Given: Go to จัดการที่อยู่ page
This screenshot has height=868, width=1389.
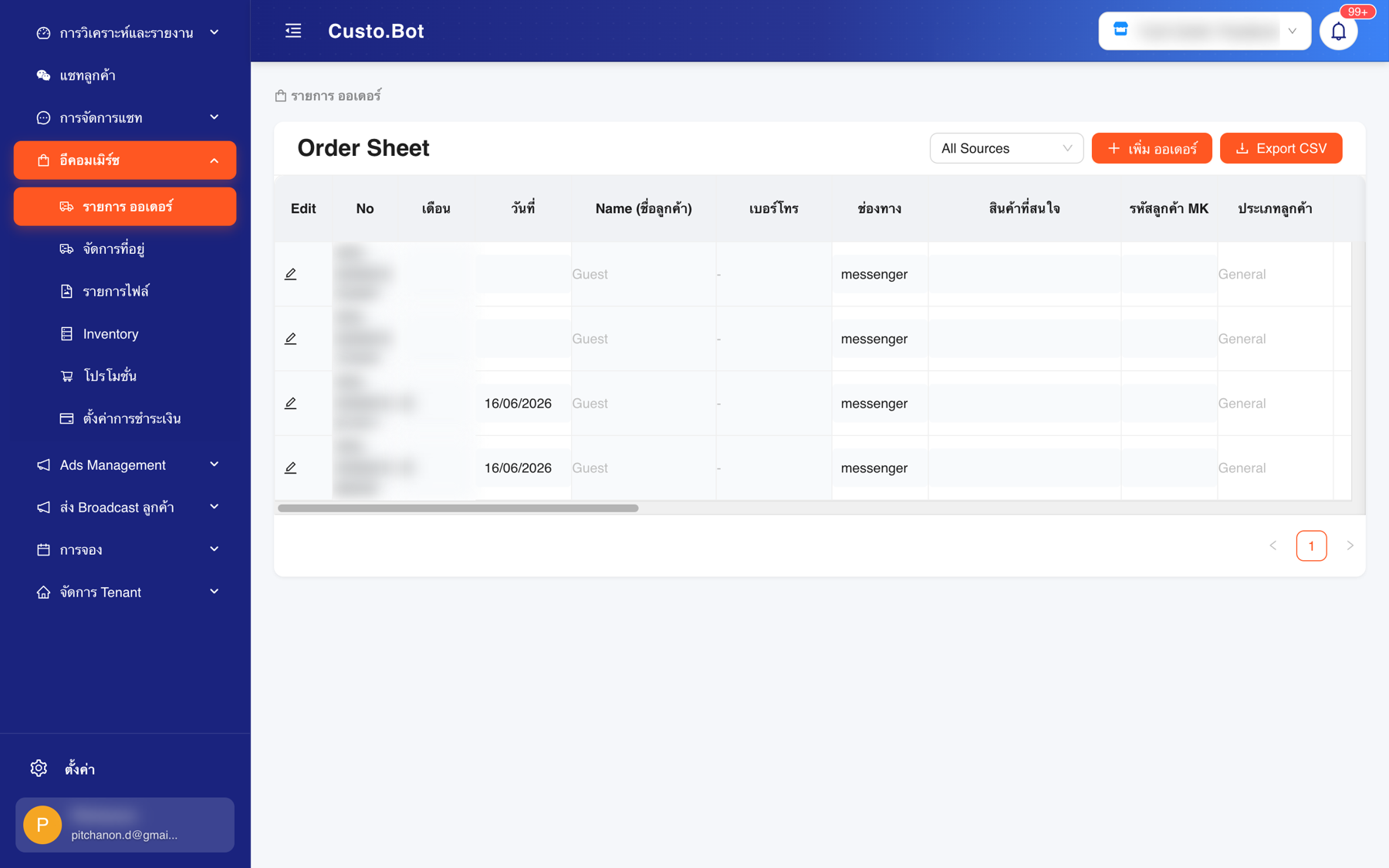Looking at the screenshot, I should (125, 249).
